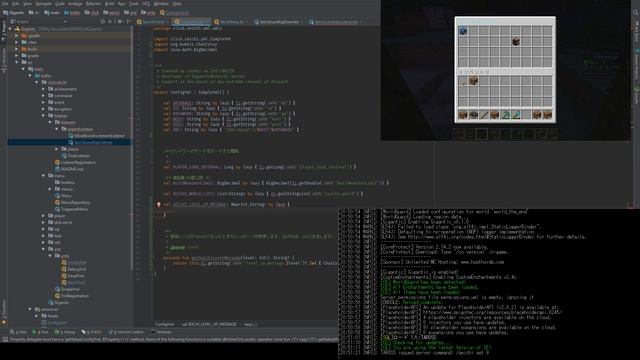Select README.md in project tree

71,169
